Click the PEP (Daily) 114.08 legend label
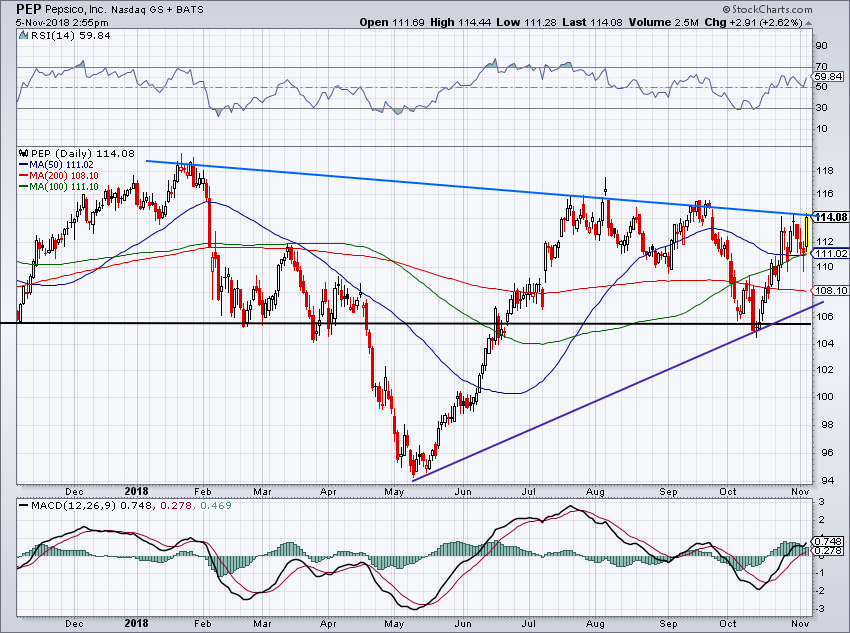 82,153
